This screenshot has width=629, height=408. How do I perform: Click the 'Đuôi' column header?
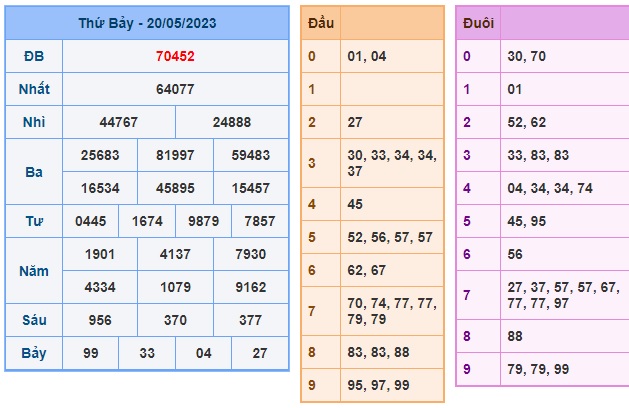tap(478, 23)
